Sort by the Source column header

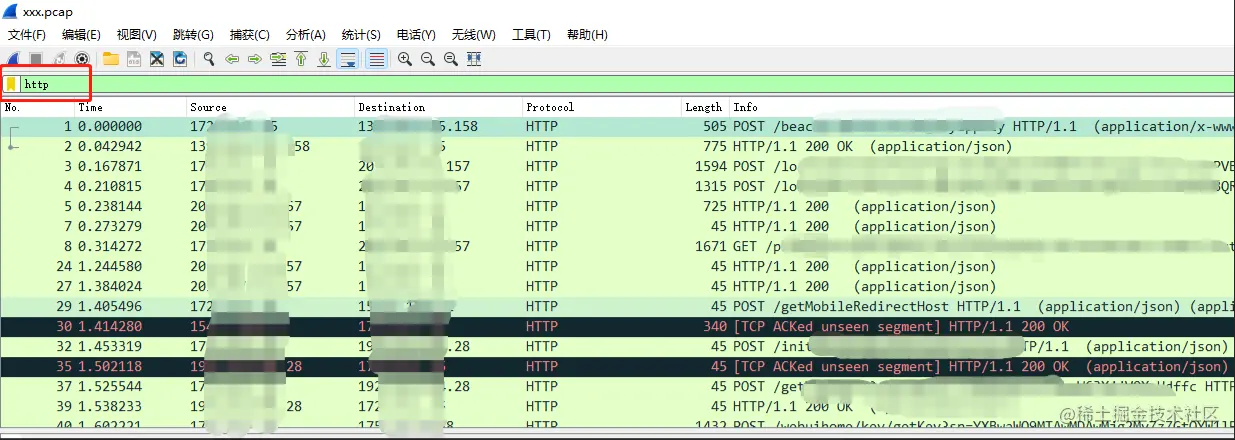271,107
